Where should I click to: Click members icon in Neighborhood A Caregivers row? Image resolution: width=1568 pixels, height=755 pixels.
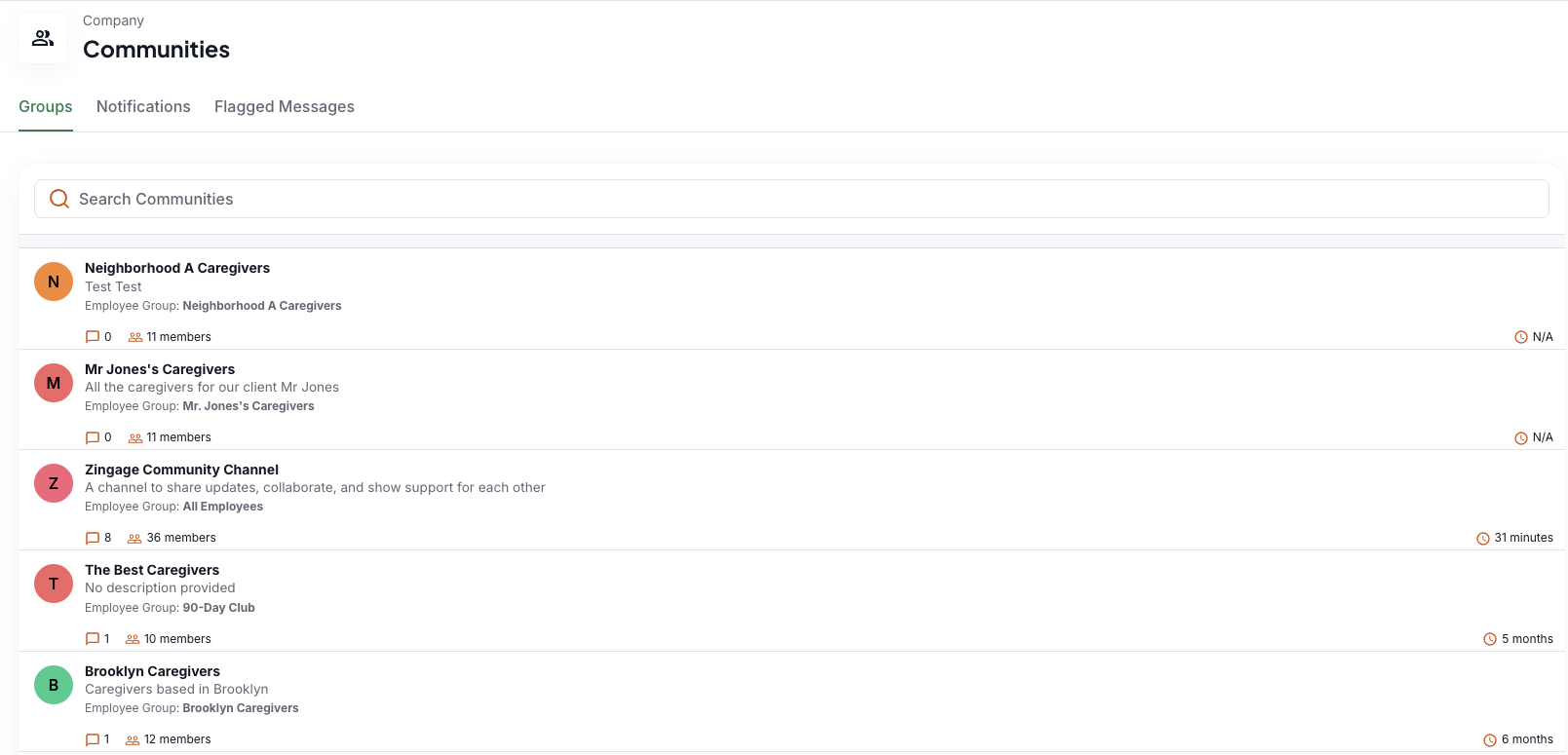click(135, 337)
